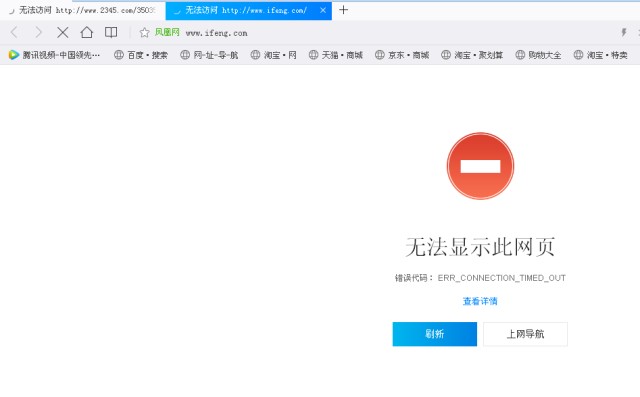
Task: Open 天猫·商城 bookmark
Action: [336, 55]
